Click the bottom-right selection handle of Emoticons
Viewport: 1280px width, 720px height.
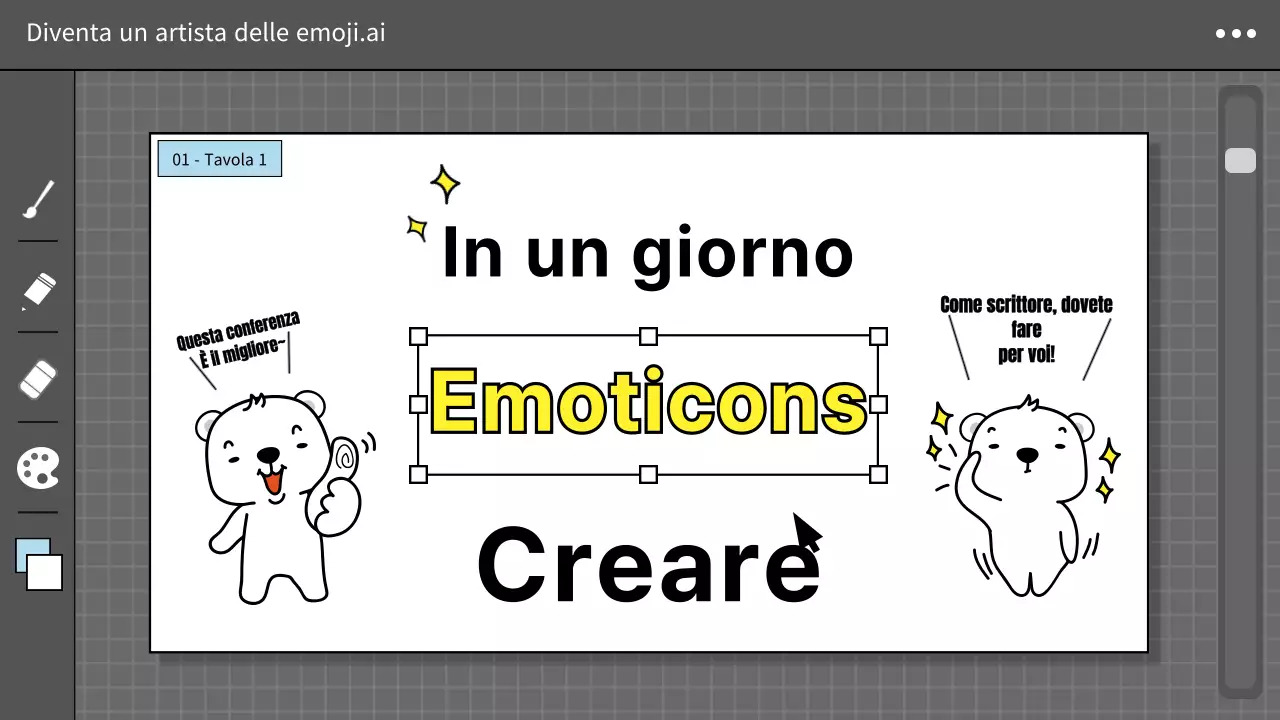pyautogui.click(x=877, y=474)
